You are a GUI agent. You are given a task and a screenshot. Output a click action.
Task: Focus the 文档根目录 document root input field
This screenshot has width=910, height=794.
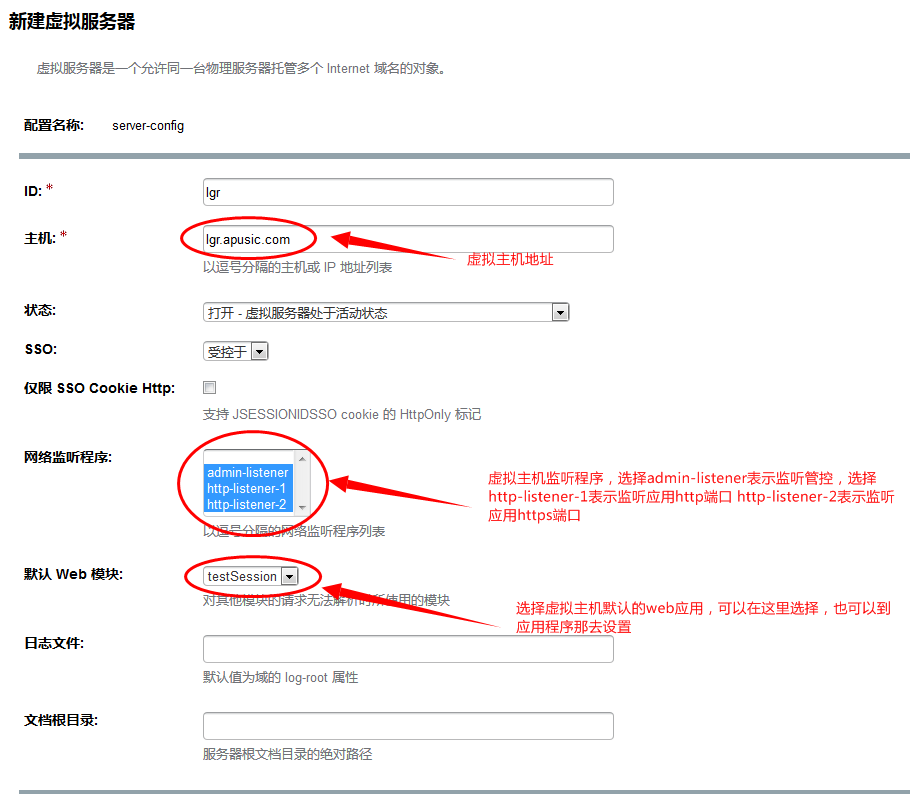click(407, 726)
